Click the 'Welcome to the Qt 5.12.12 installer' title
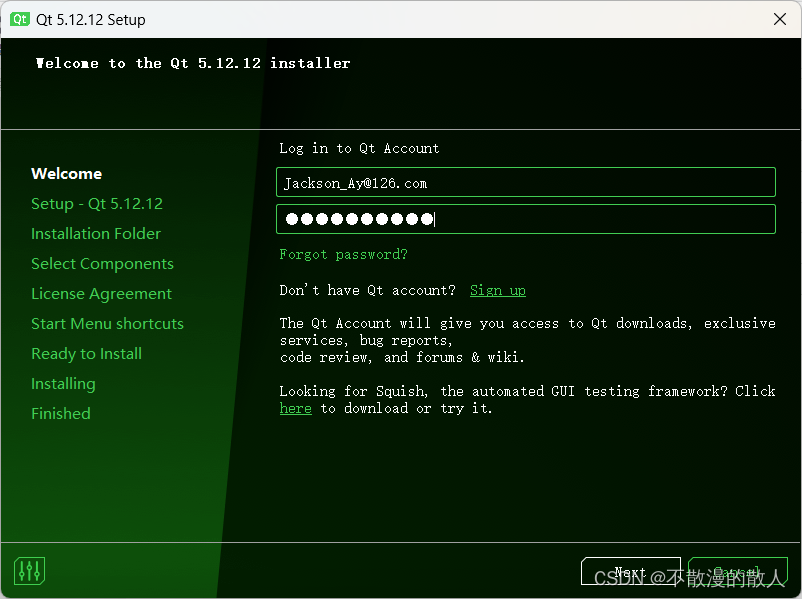The height and width of the screenshot is (599, 802). tap(193, 63)
